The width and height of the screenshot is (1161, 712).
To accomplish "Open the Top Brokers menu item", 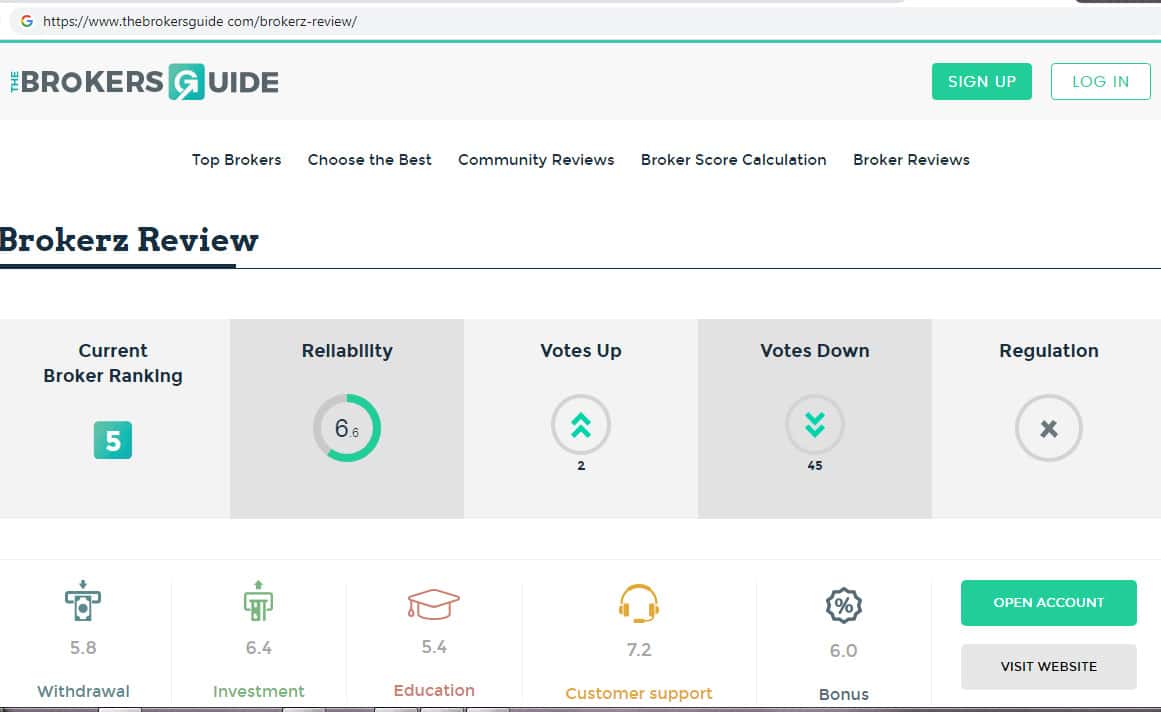I will click(x=237, y=160).
